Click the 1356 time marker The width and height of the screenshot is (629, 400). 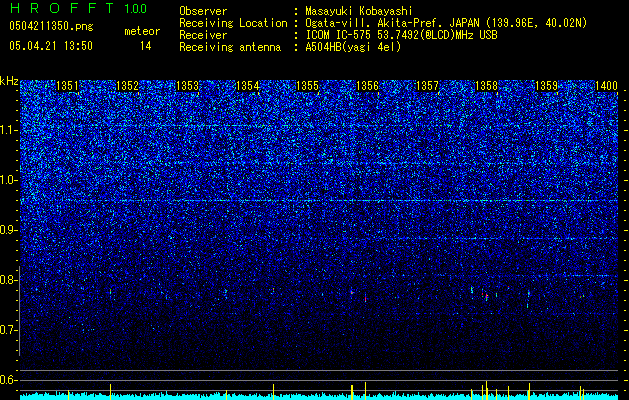click(367, 86)
